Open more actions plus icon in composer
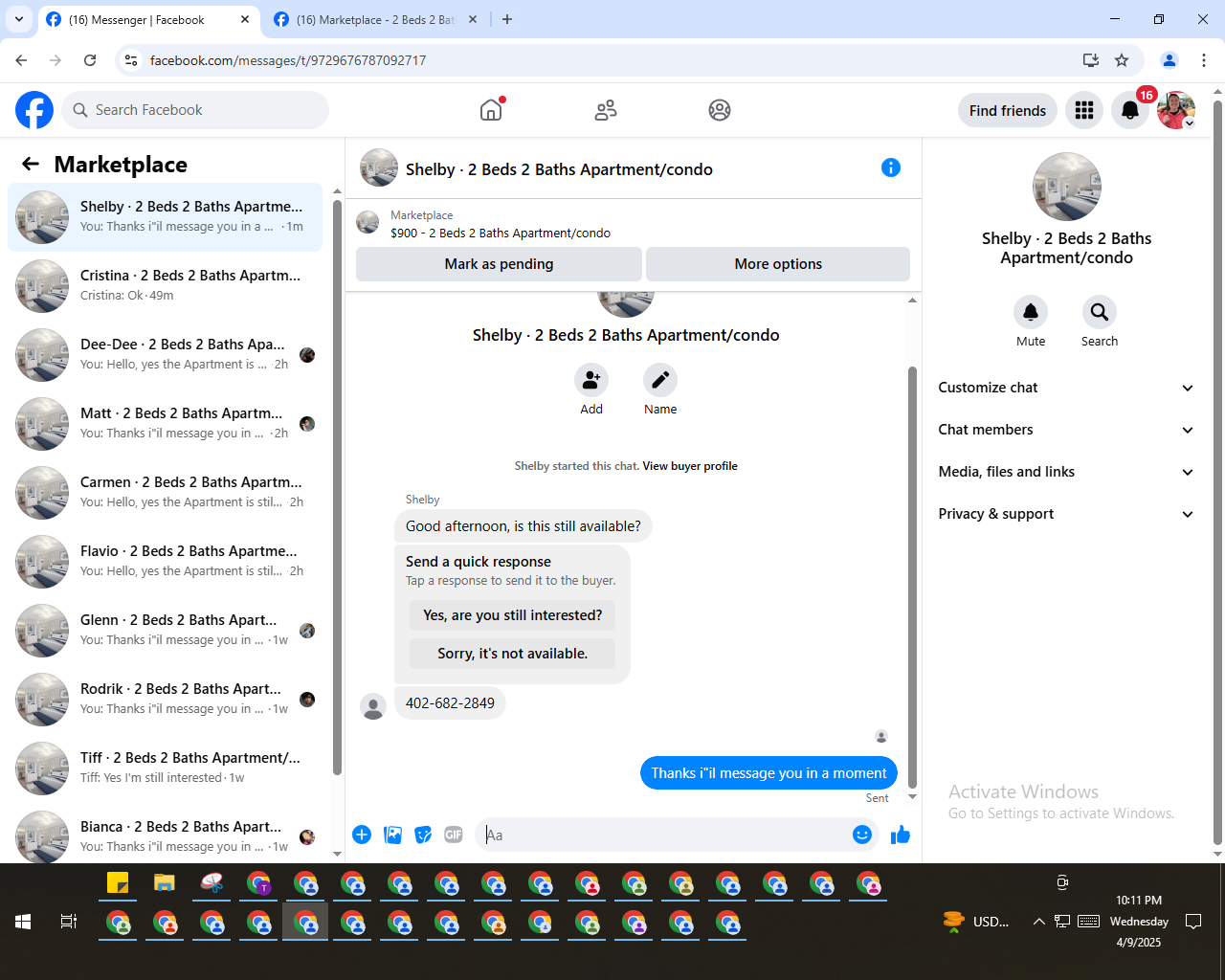The height and width of the screenshot is (980, 1225). pos(362,835)
